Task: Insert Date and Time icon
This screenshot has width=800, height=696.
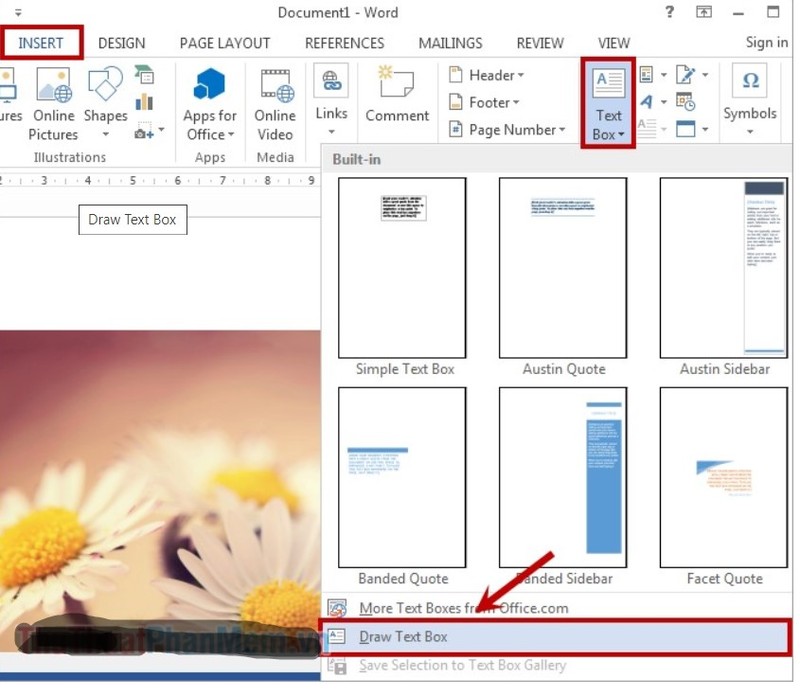Action: click(685, 102)
